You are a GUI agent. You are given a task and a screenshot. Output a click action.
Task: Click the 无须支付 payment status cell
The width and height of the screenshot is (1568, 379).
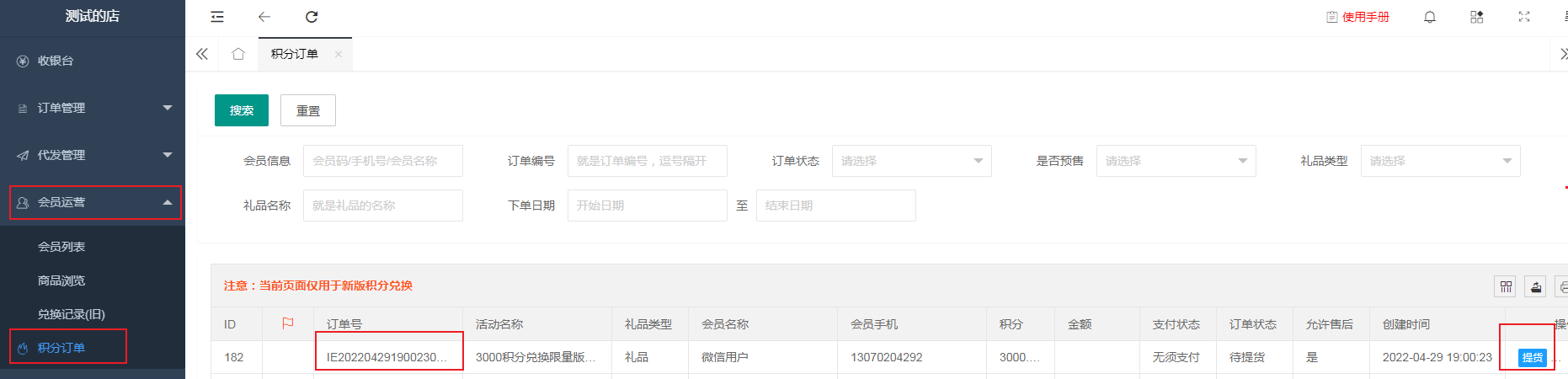(1176, 357)
